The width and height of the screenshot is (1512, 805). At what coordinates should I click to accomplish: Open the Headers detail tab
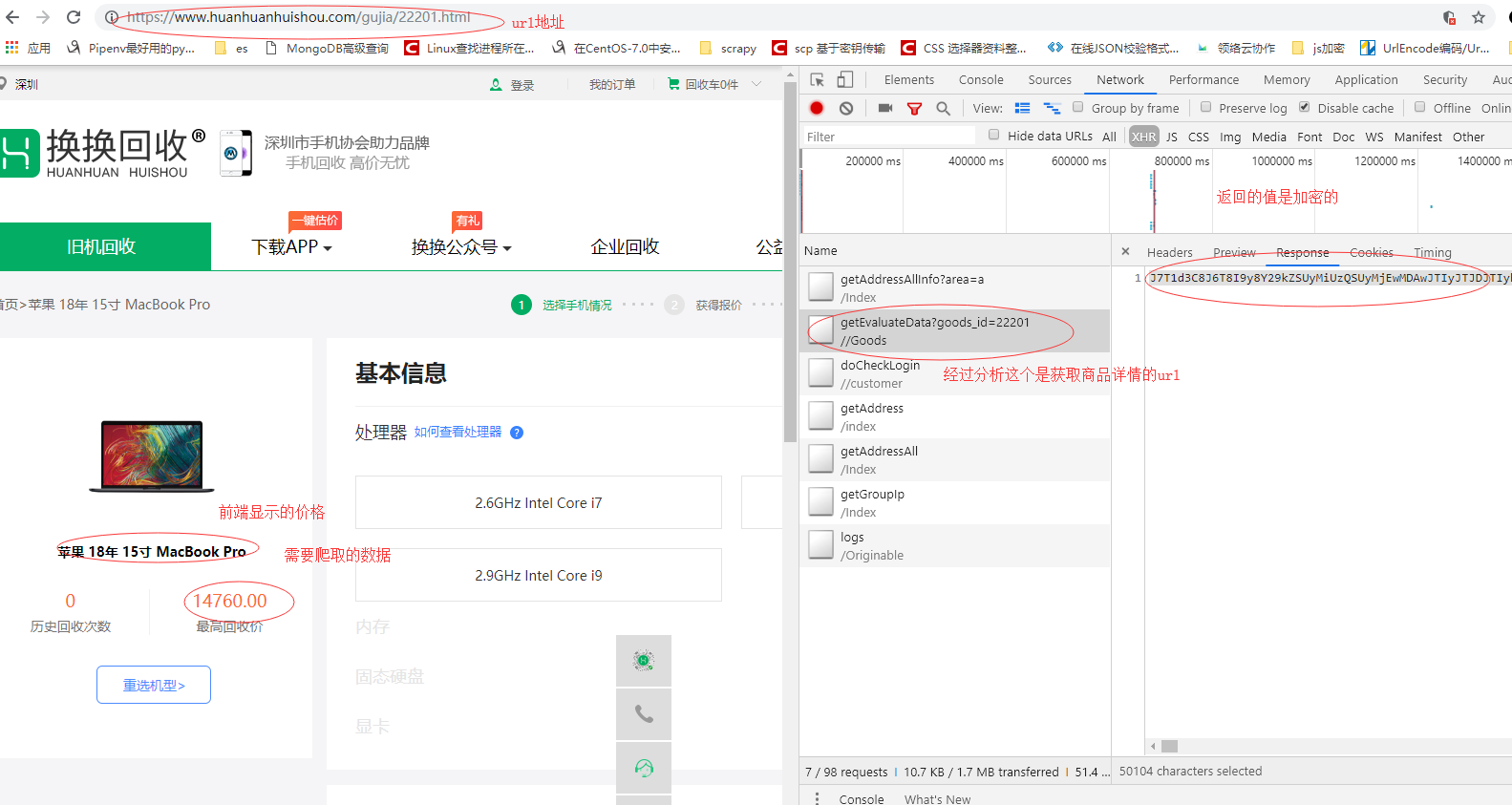pyautogui.click(x=1169, y=252)
